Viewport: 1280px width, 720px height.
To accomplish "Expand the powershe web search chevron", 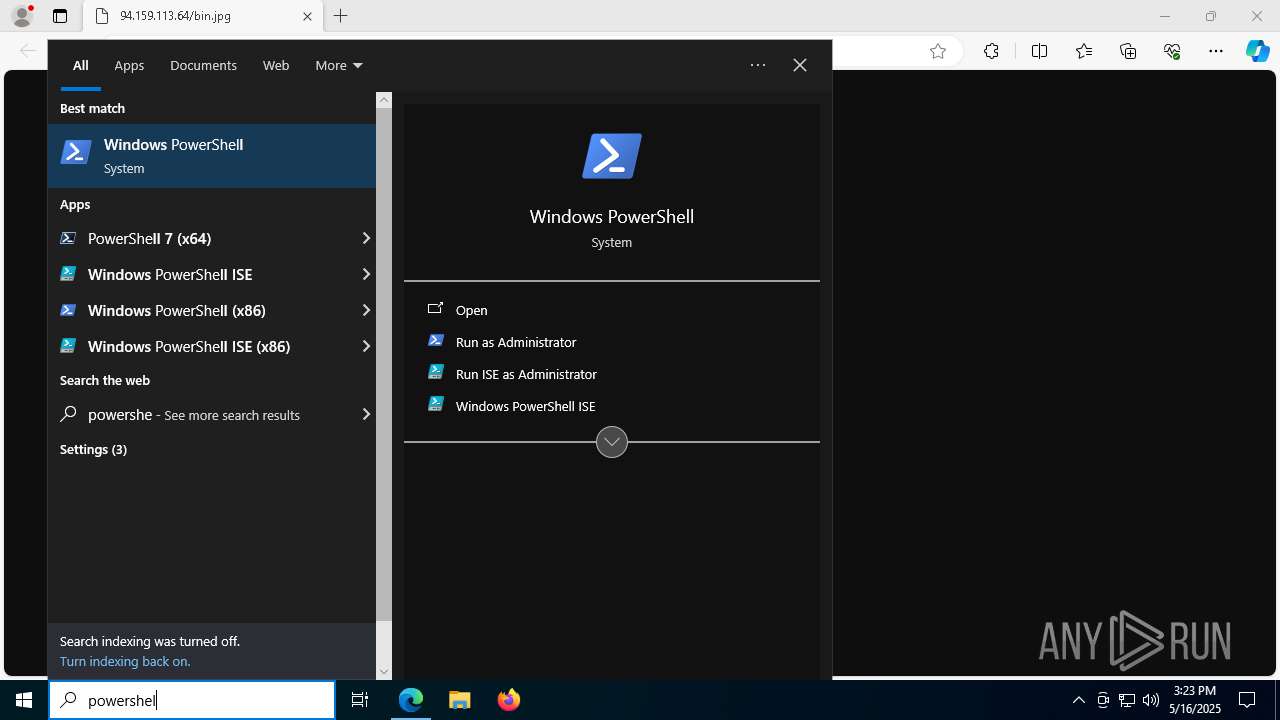I will (366, 414).
